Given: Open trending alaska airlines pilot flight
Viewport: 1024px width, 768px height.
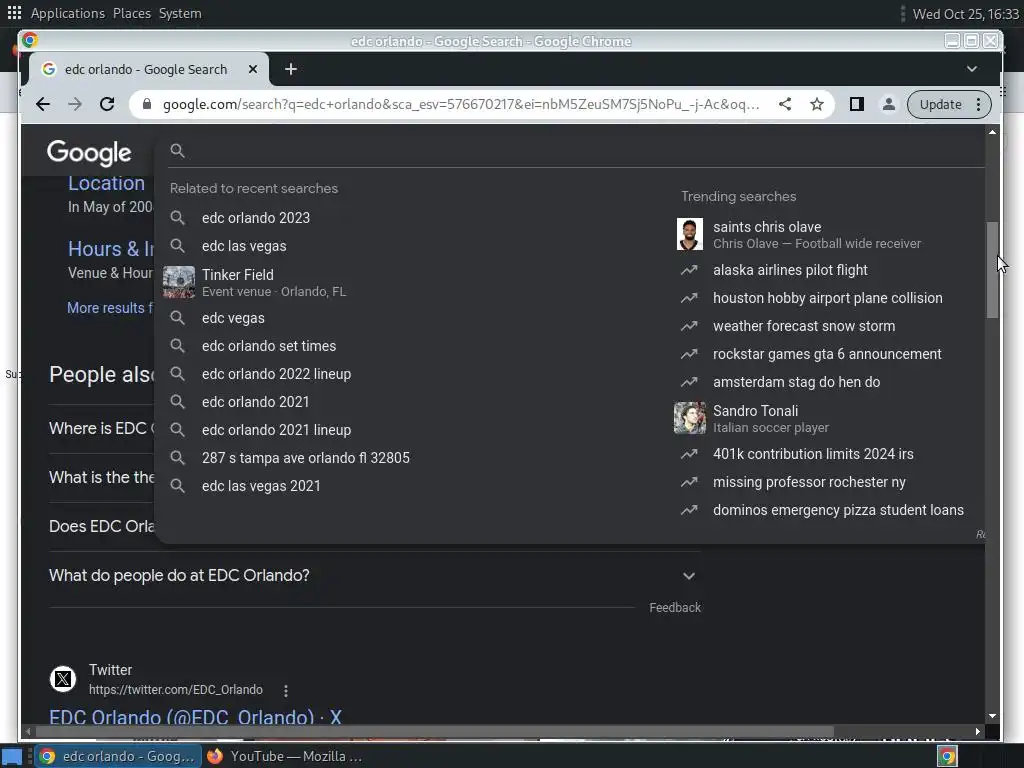Looking at the screenshot, I should (790, 270).
